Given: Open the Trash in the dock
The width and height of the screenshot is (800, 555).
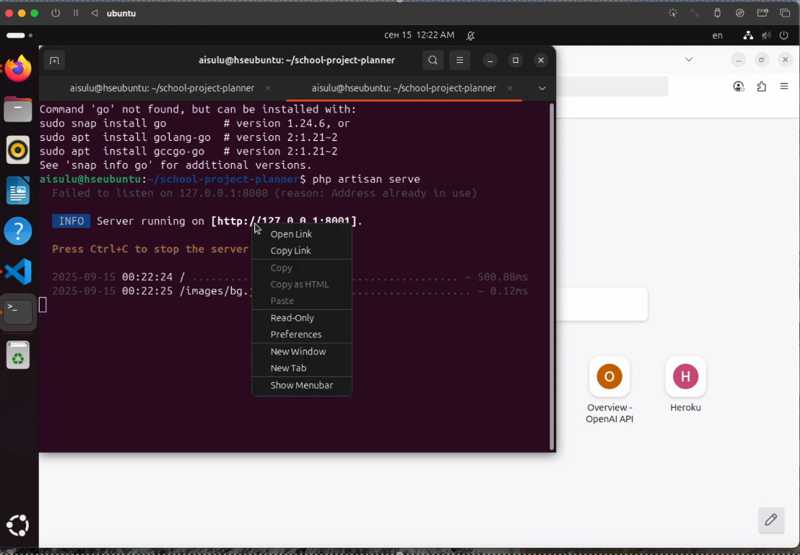Looking at the screenshot, I should pyautogui.click(x=18, y=354).
